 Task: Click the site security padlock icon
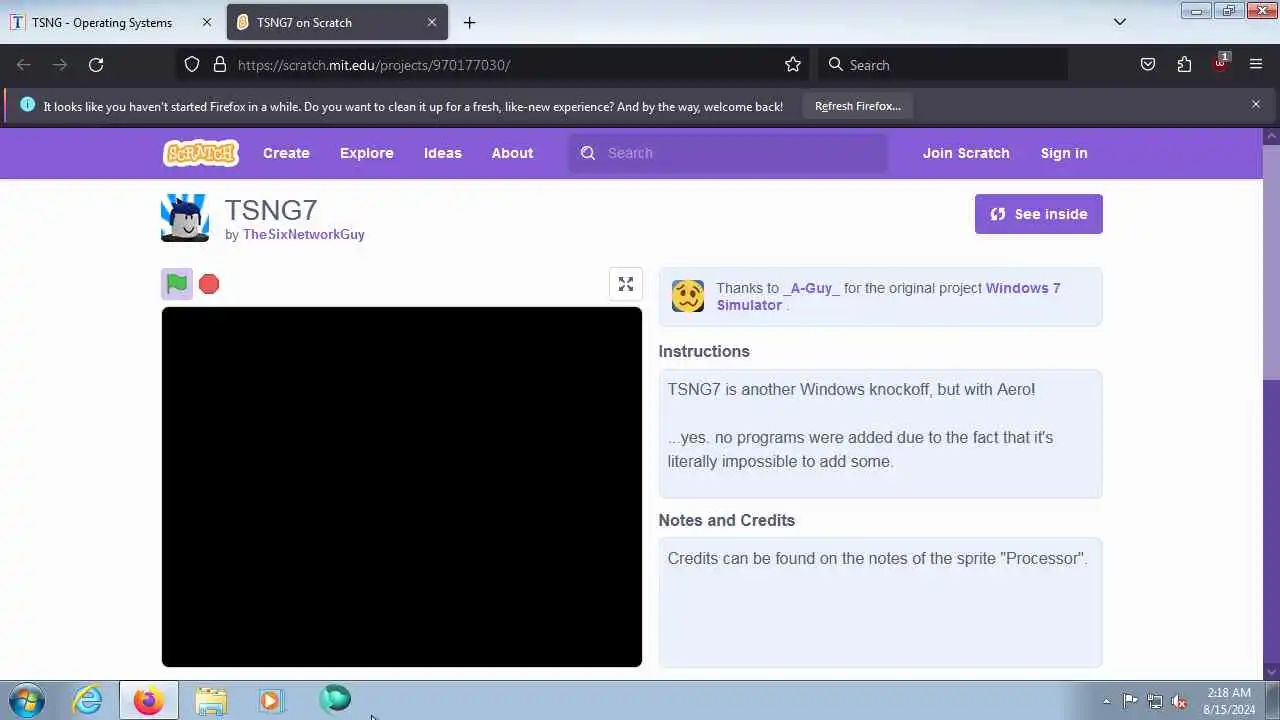(x=220, y=65)
